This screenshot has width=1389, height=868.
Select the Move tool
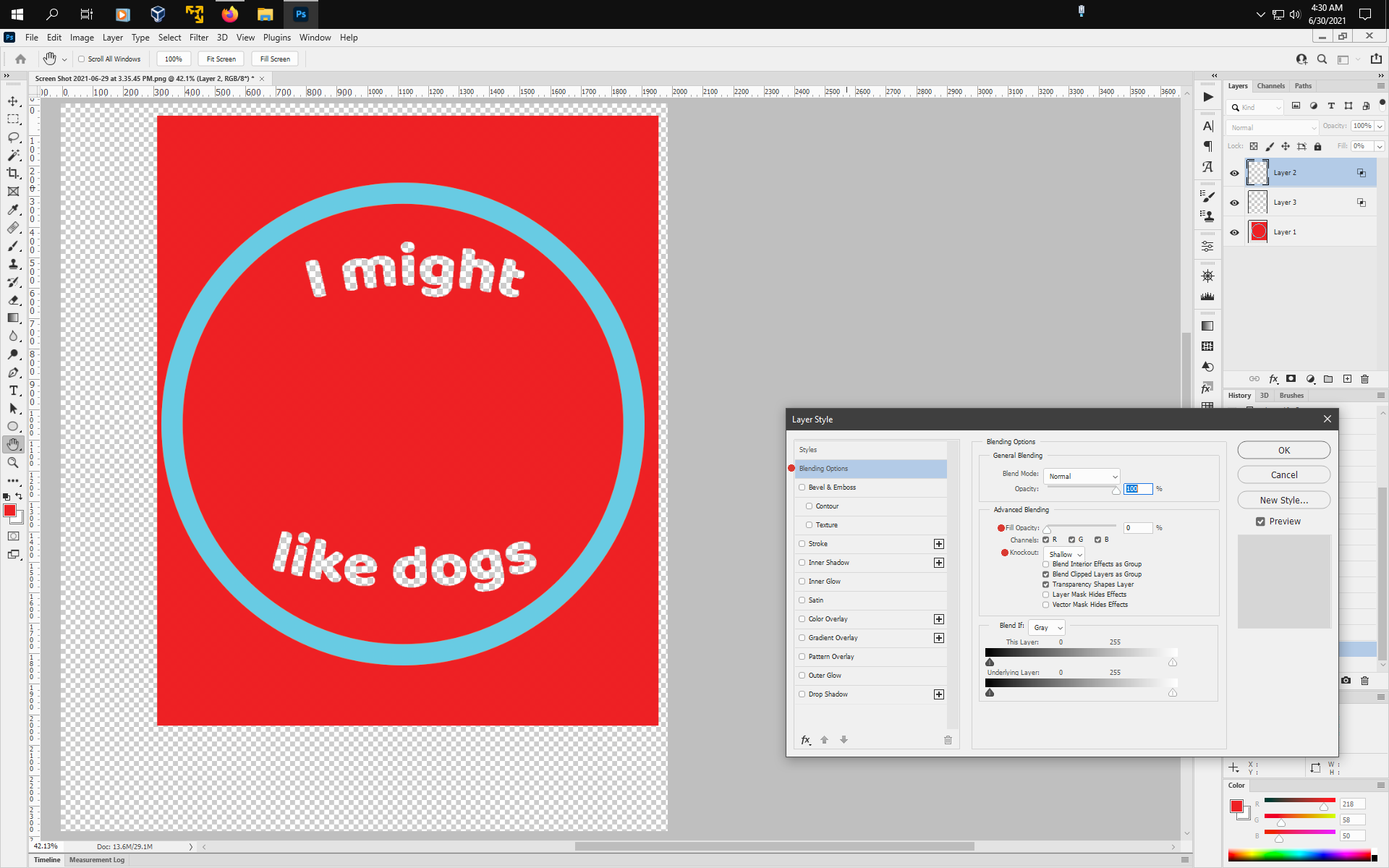pyautogui.click(x=13, y=101)
